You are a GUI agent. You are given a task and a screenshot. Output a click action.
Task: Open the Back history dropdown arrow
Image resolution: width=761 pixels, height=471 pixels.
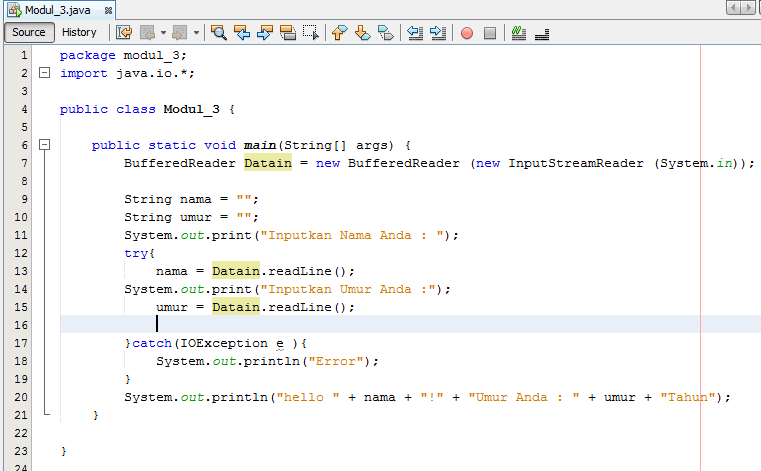point(163,33)
